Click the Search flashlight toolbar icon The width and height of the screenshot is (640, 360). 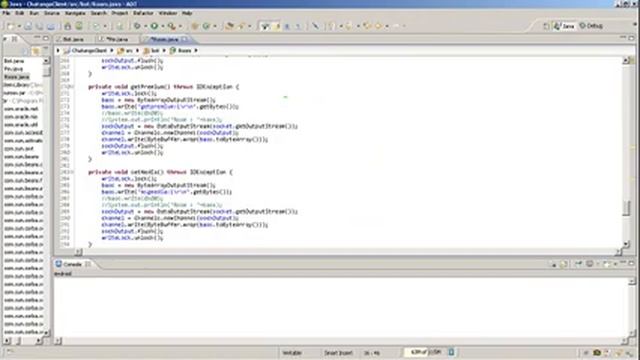242,26
